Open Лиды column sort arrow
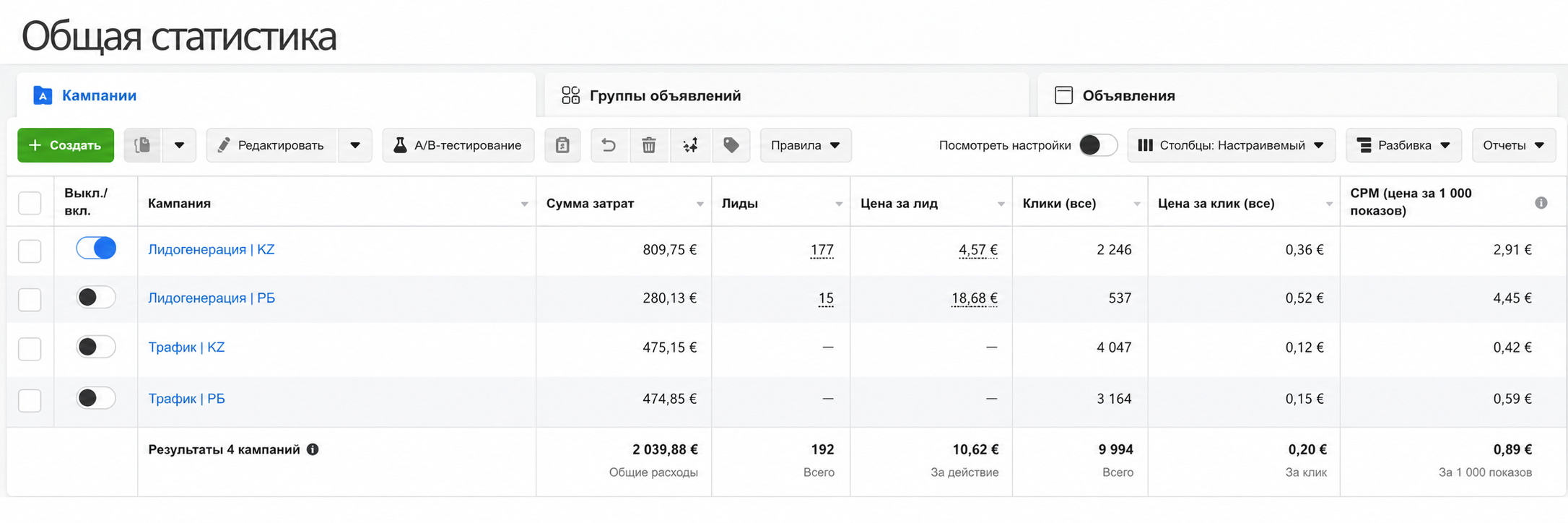Image resolution: width=1568 pixels, height=523 pixels. pyautogui.click(x=839, y=204)
